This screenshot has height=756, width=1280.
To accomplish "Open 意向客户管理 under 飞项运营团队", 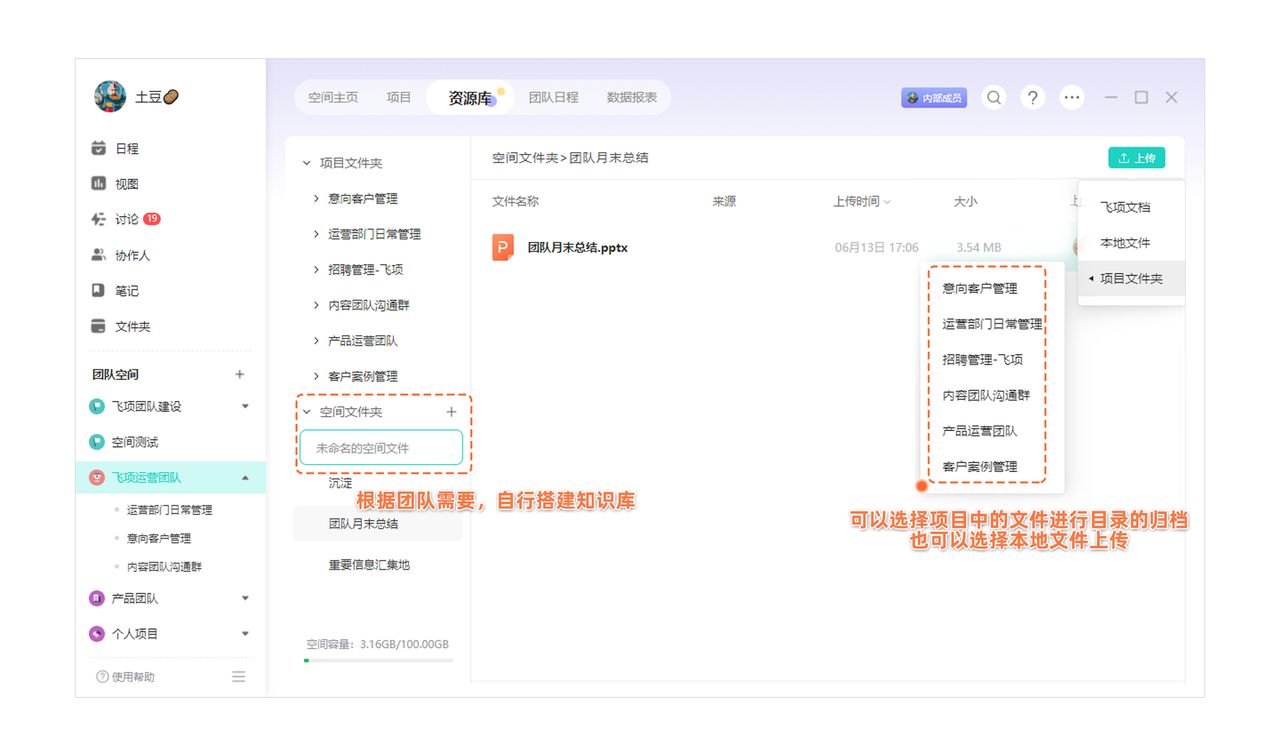I will tap(159, 538).
